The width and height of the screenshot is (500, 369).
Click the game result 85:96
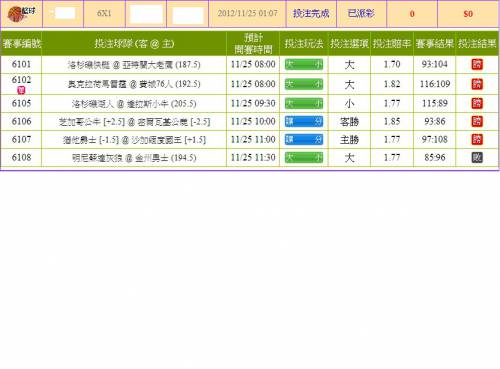pos(435,157)
